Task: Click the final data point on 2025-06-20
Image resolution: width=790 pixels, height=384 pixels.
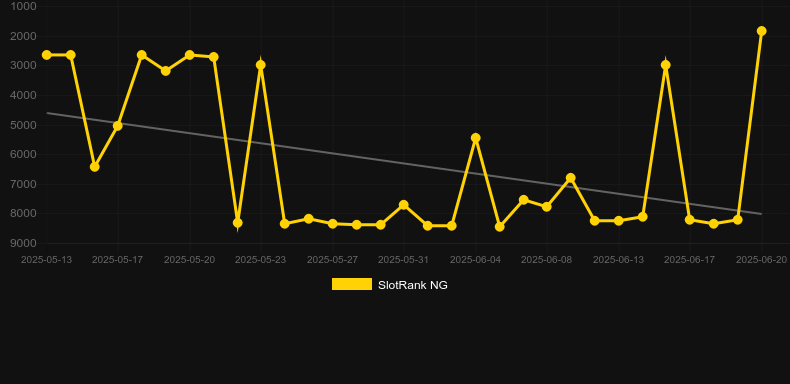Action: tap(761, 31)
